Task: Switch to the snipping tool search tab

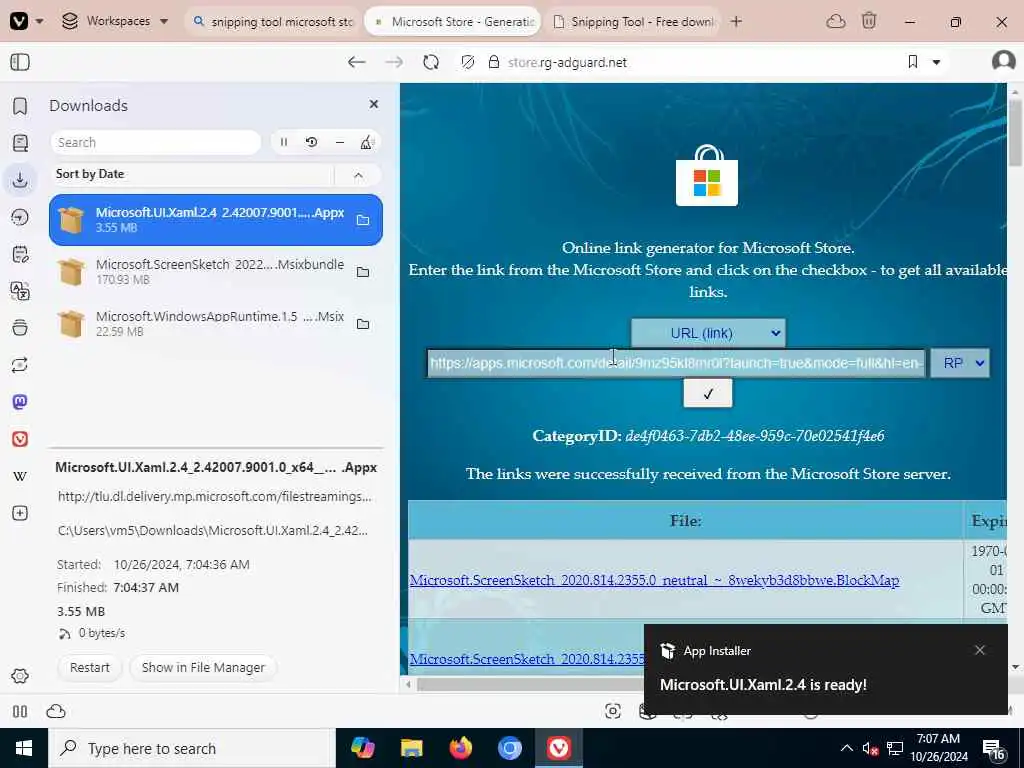Action: (273, 22)
